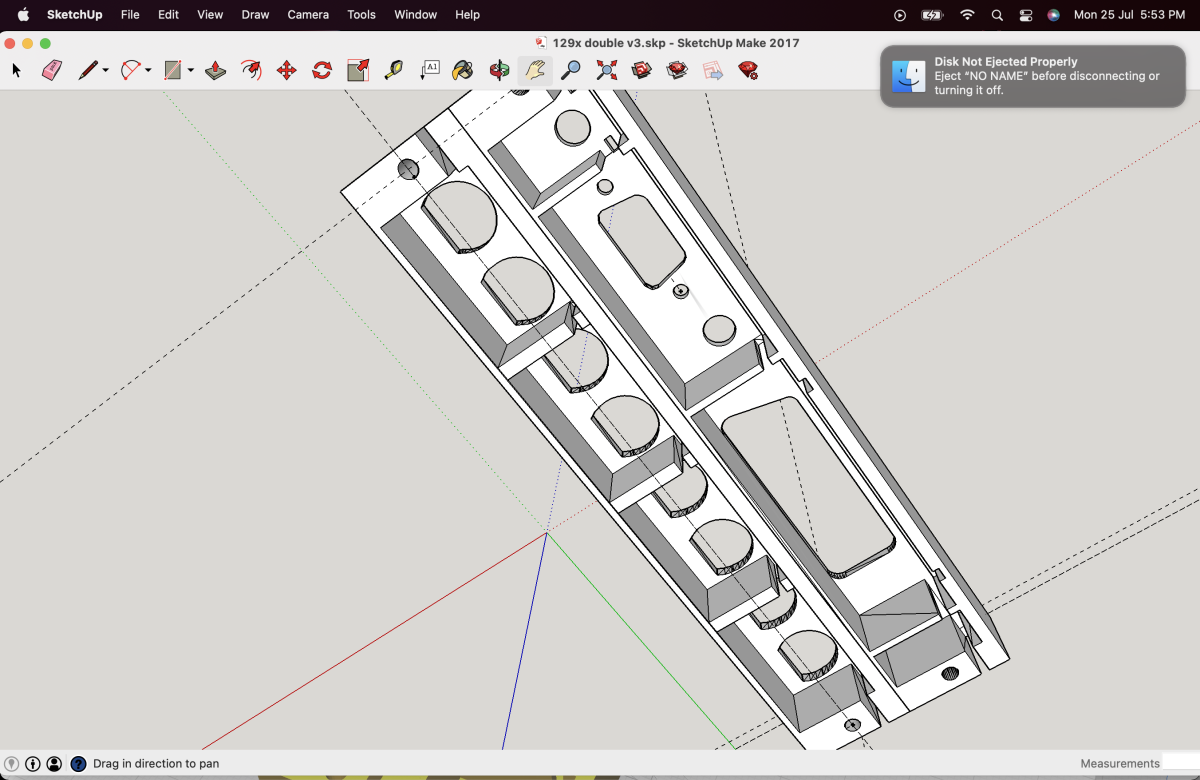The image size is (1200, 780).
Task: Click the Instructor help question icon
Action: [78, 764]
